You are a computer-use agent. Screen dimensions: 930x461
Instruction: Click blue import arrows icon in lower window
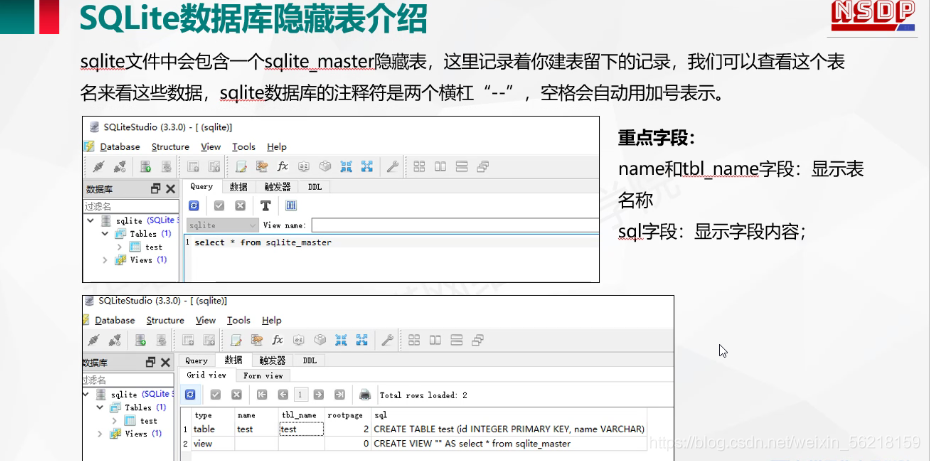(x=341, y=341)
